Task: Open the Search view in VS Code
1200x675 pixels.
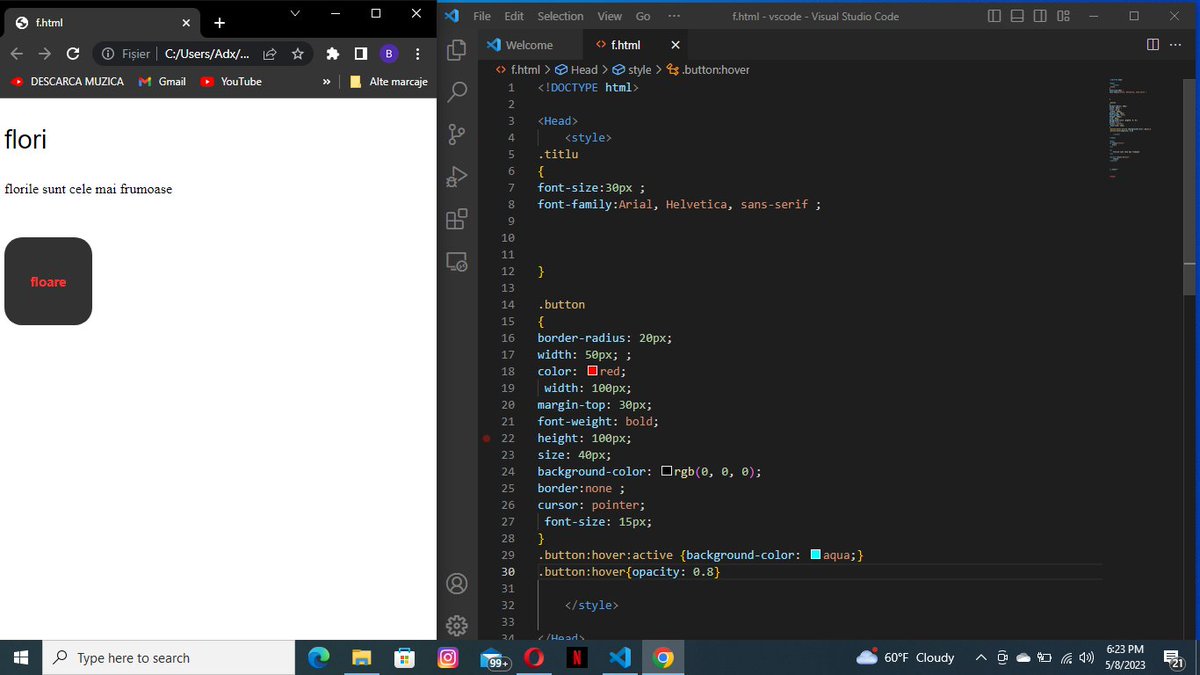Action: (456, 92)
